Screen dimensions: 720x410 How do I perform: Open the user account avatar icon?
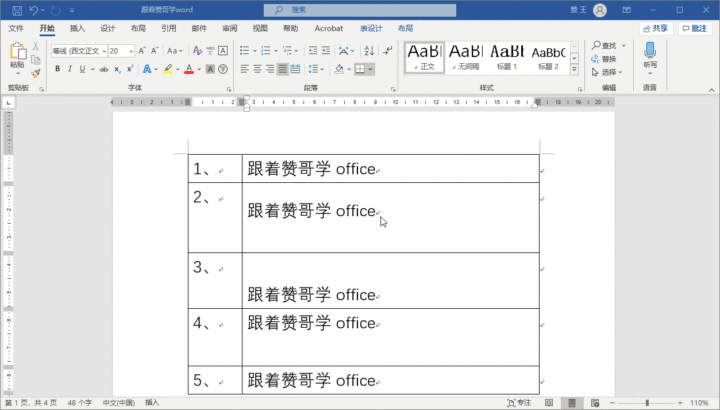coord(600,10)
